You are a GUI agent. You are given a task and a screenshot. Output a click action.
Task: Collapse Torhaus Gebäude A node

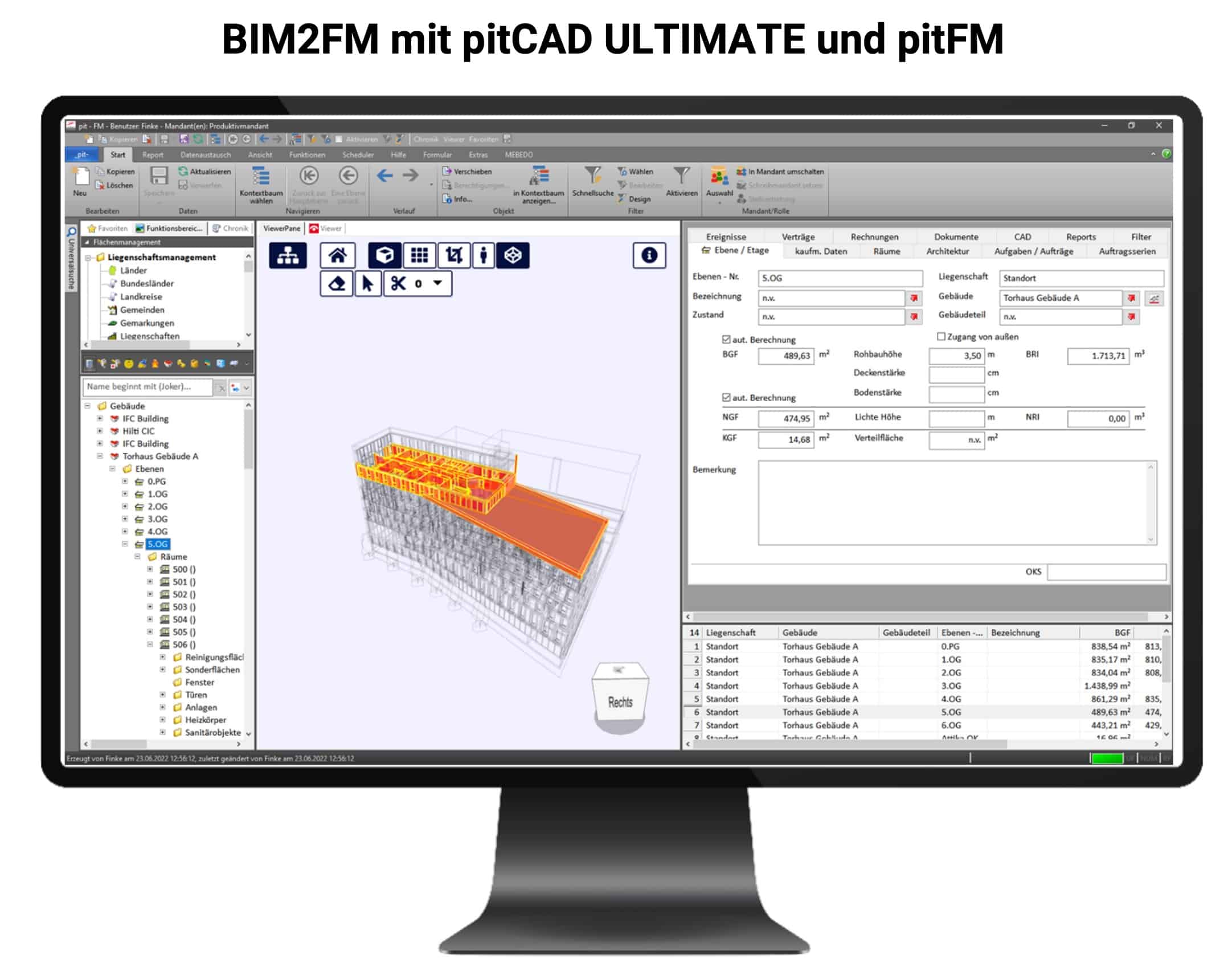click(x=100, y=456)
